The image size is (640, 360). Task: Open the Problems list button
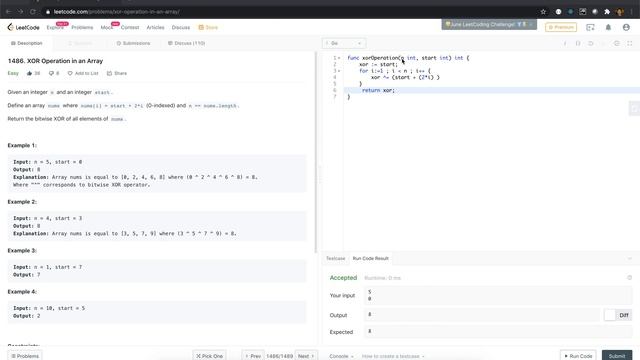point(25,356)
